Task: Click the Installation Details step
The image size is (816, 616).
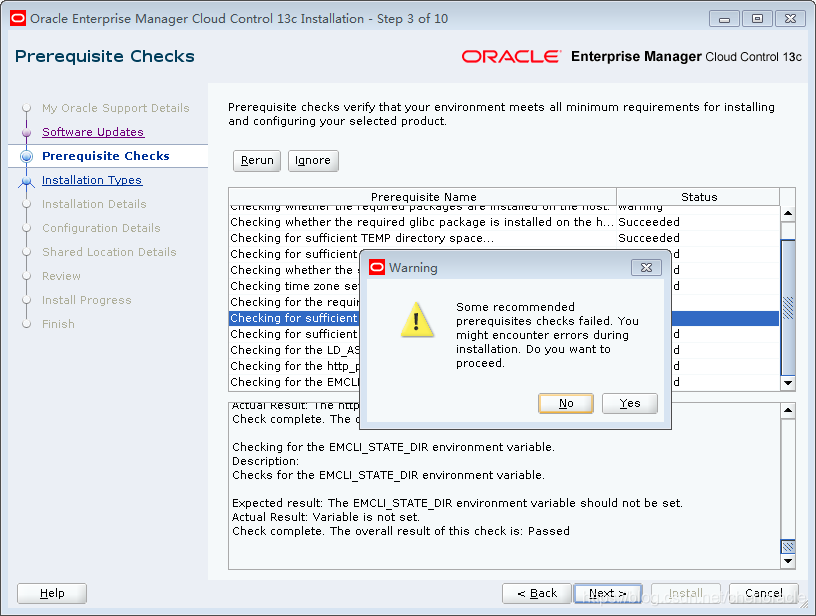Action: point(94,204)
